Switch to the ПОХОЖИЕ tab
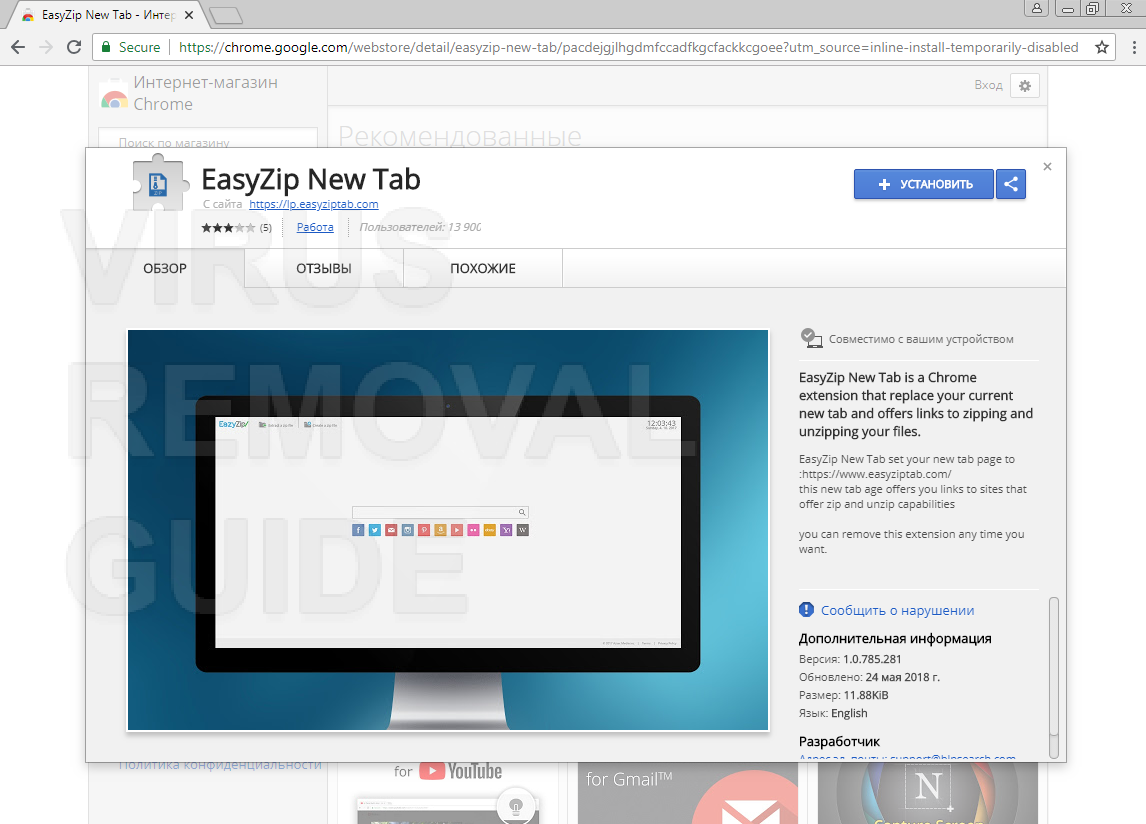This screenshot has height=824, width=1146. (482, 268)
